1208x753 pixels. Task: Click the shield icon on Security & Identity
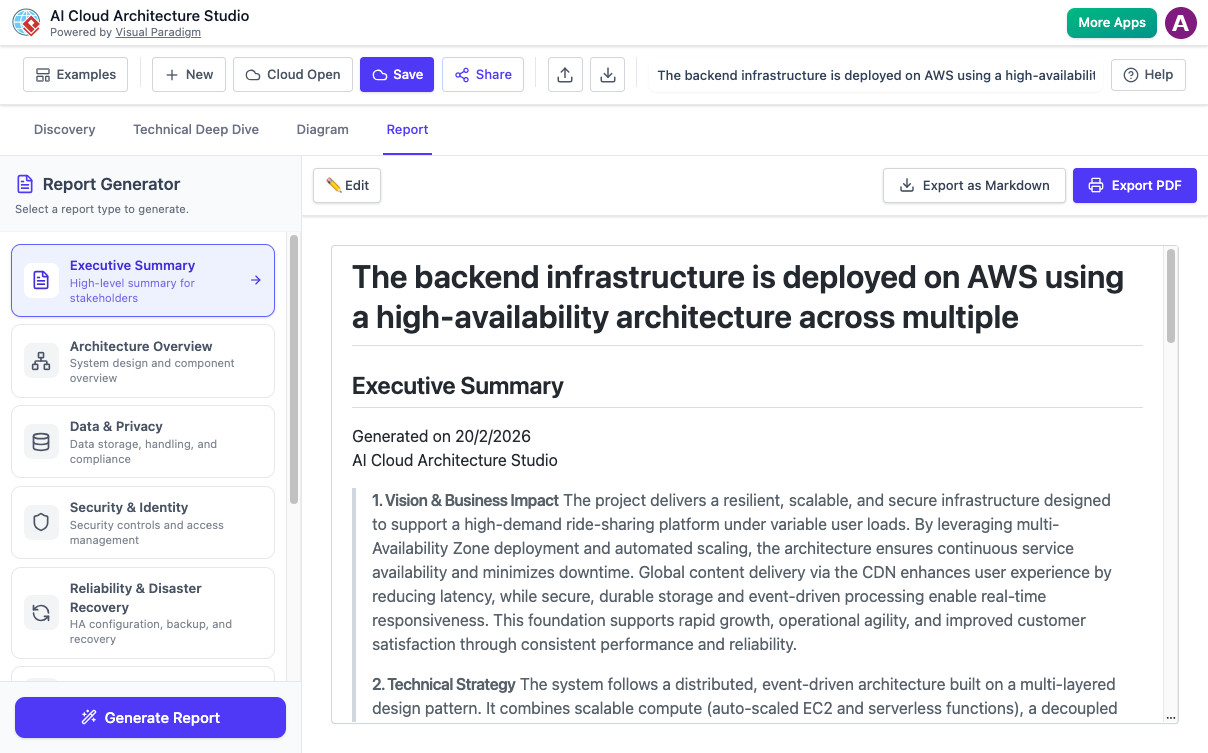click(x=41, y=522)
